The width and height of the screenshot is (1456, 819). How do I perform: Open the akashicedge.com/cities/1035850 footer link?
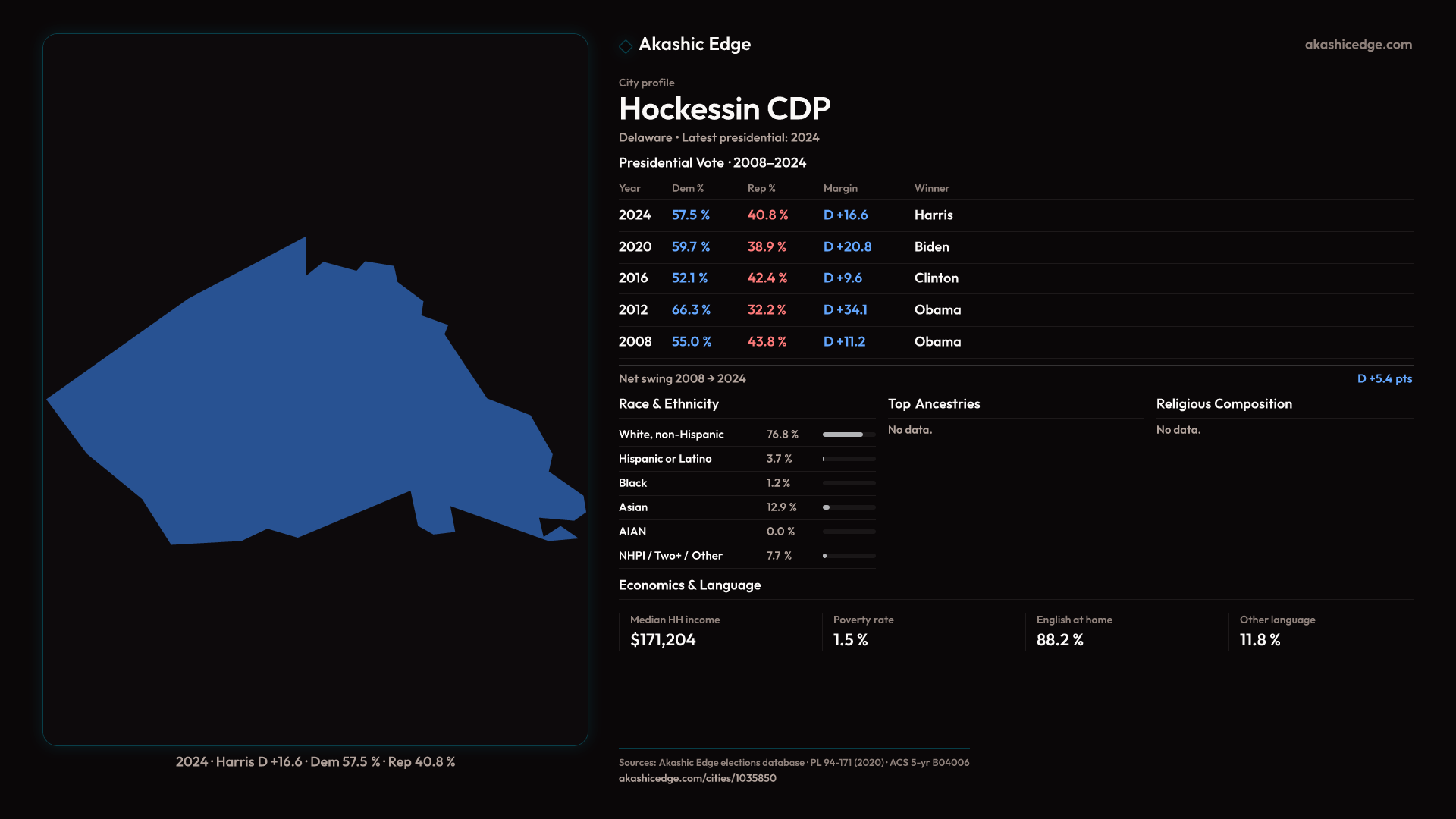[697, 778]
